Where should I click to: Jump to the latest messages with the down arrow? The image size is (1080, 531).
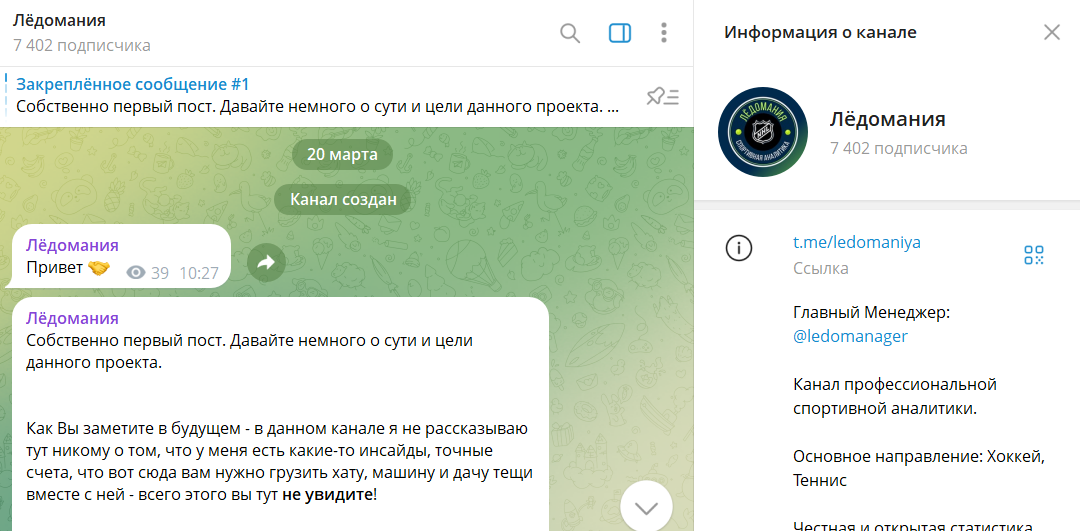tap(646, 508)
